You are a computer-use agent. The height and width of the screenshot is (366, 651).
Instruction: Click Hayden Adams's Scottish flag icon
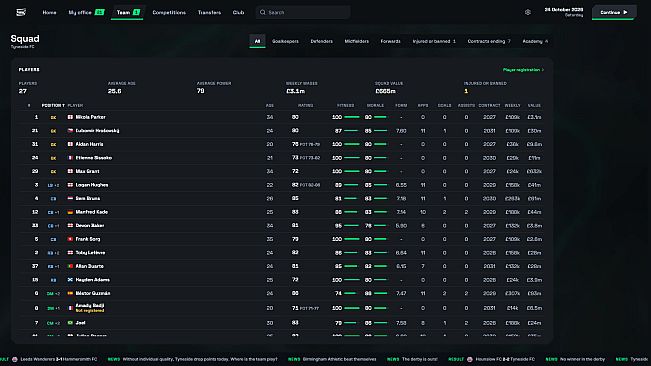(70, 280)
